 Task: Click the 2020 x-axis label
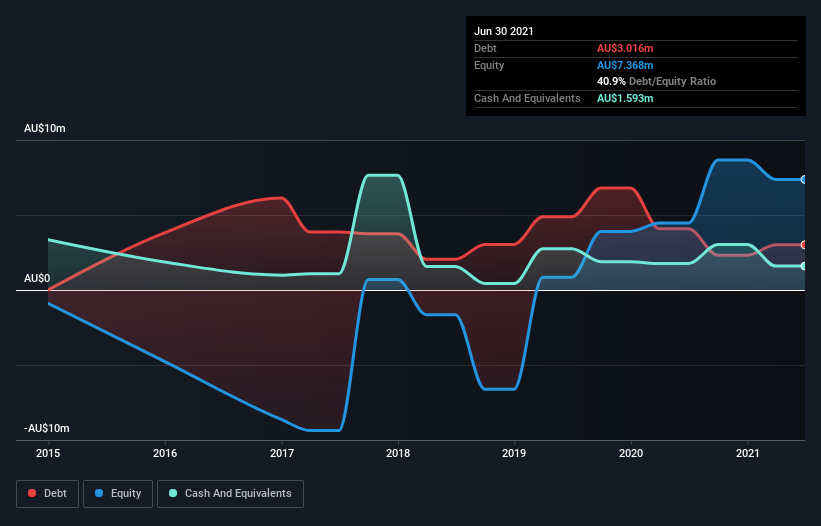[631, 453]
